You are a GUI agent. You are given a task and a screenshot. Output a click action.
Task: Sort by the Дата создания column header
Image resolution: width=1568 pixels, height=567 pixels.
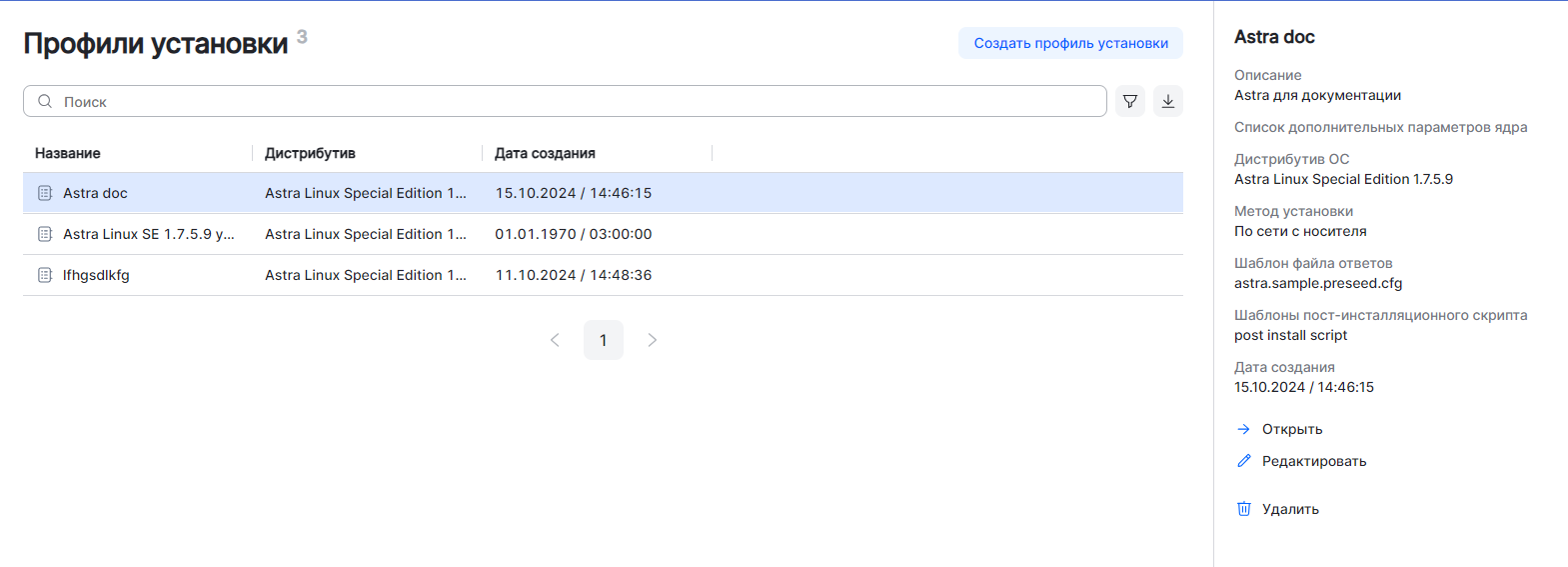(545, 153)
